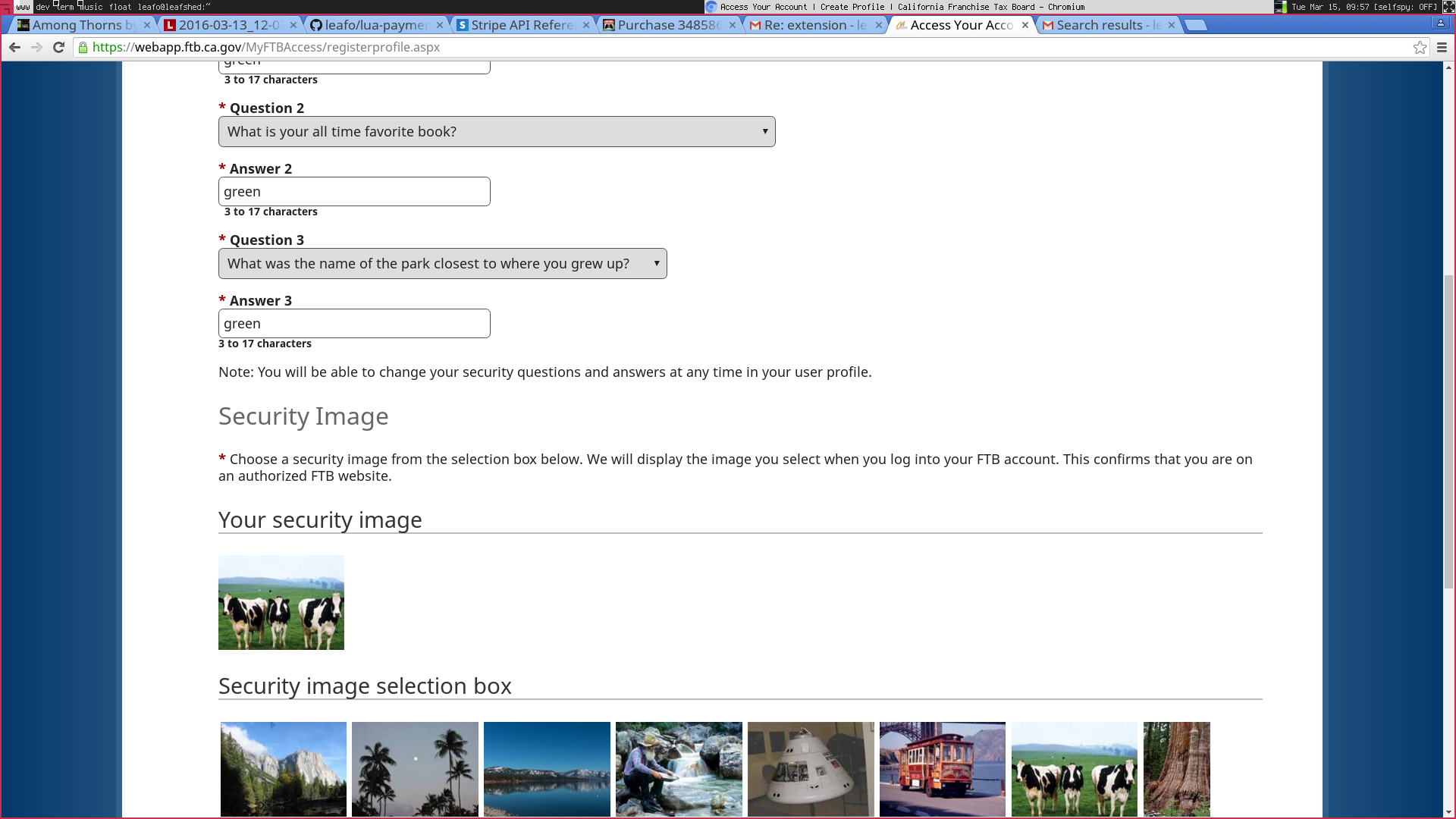Click the browser back arrow icon

coord(14,47)
